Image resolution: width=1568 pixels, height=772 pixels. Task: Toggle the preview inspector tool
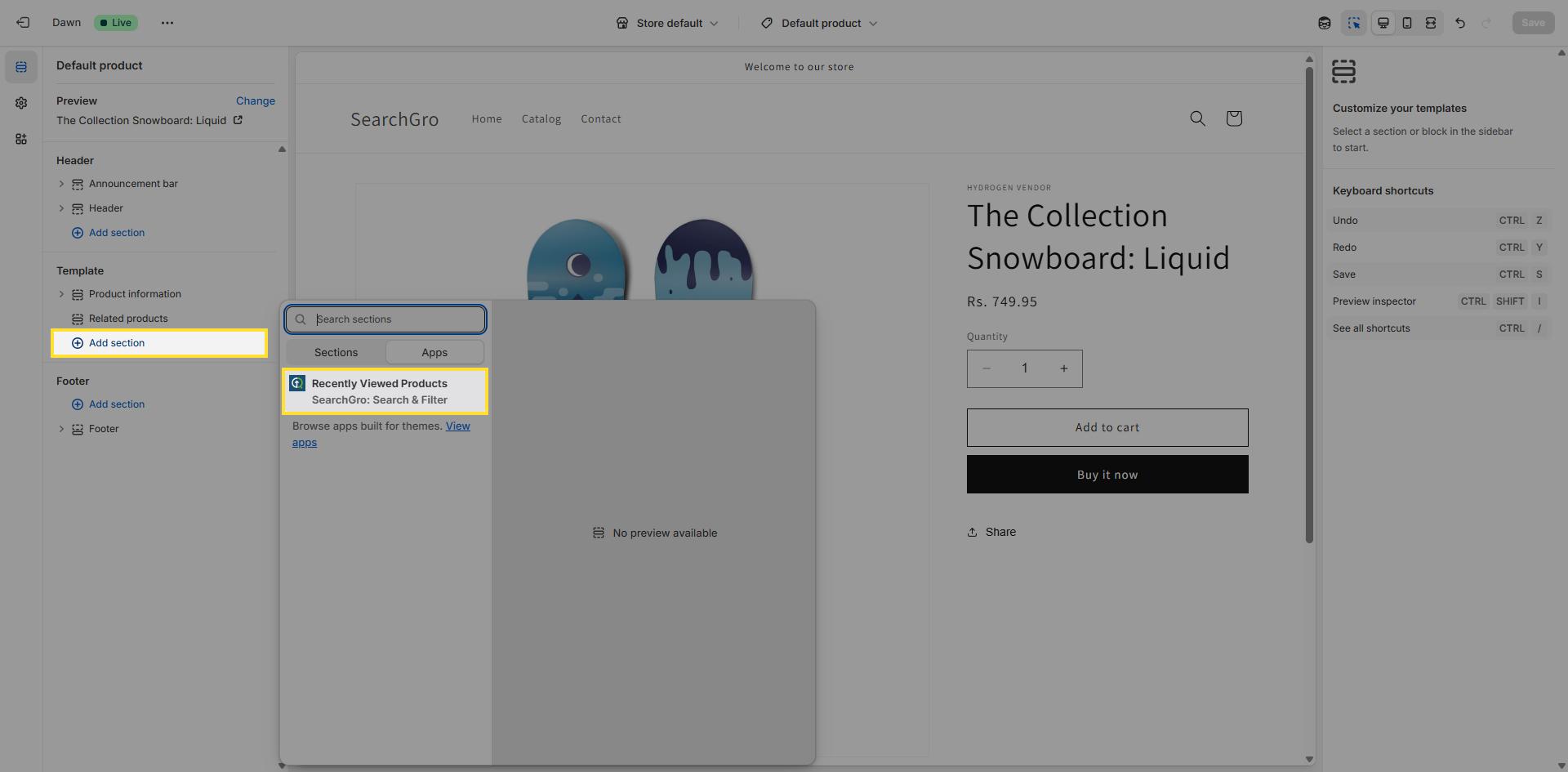(x=1353, y=23)
